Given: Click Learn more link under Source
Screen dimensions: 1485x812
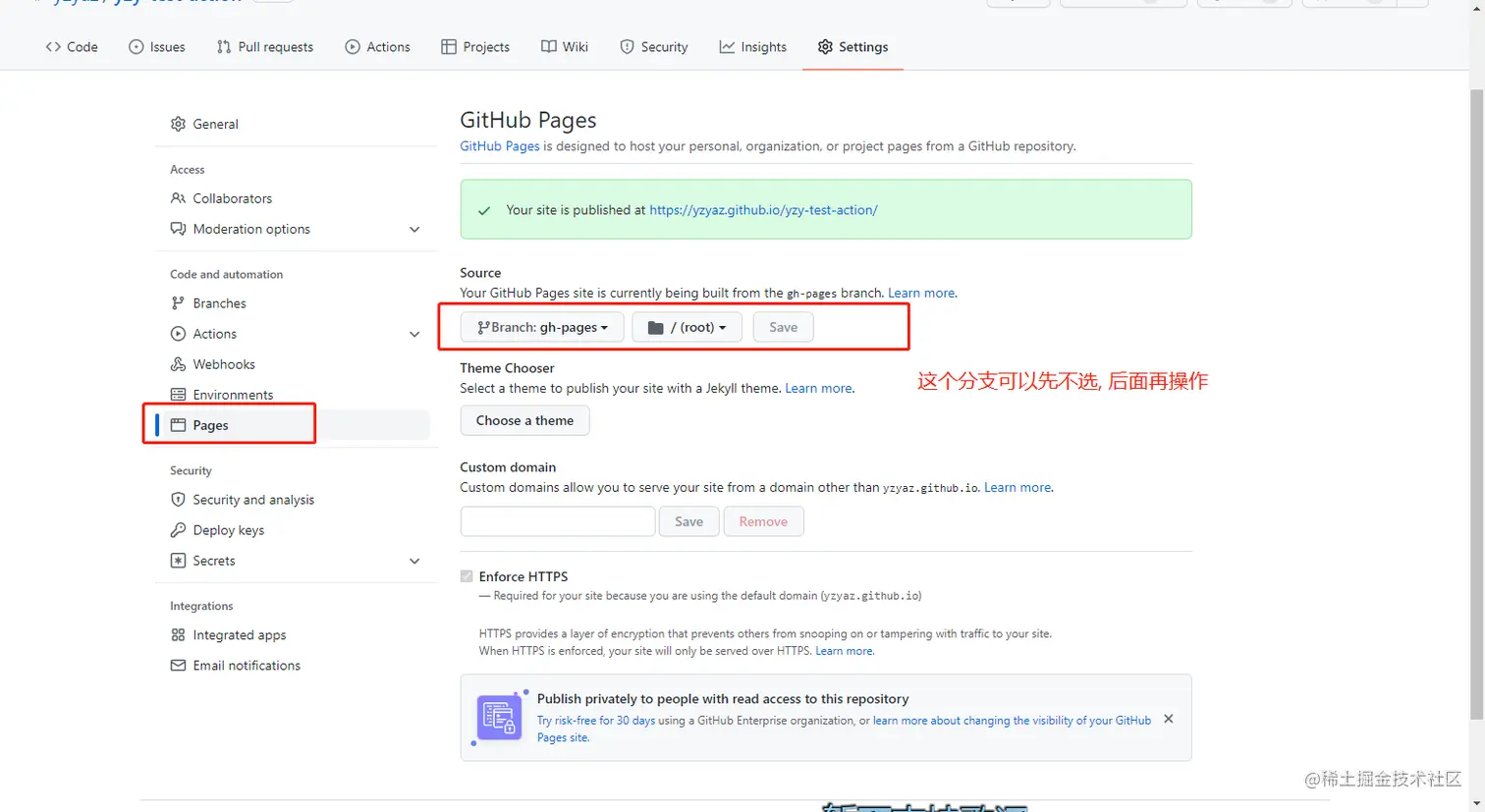Looking at the screenshot, I should coord(921,293).
